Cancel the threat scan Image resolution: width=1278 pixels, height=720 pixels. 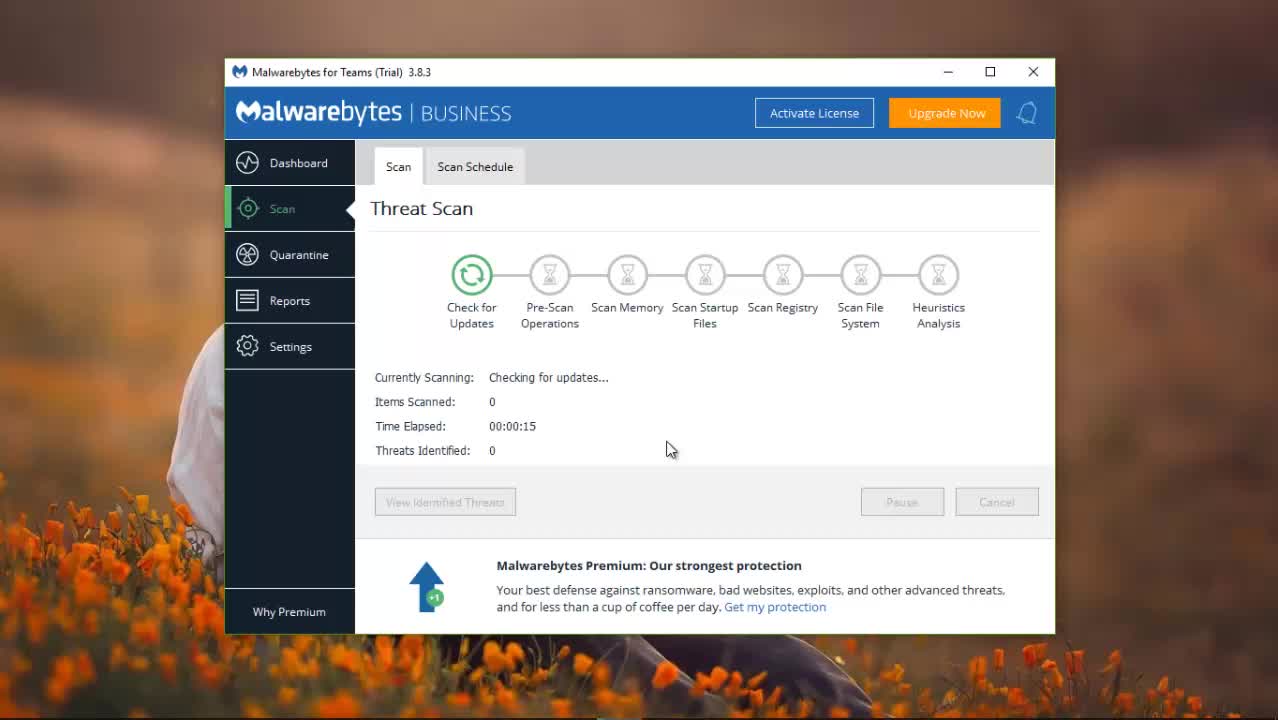coord(997,502)
